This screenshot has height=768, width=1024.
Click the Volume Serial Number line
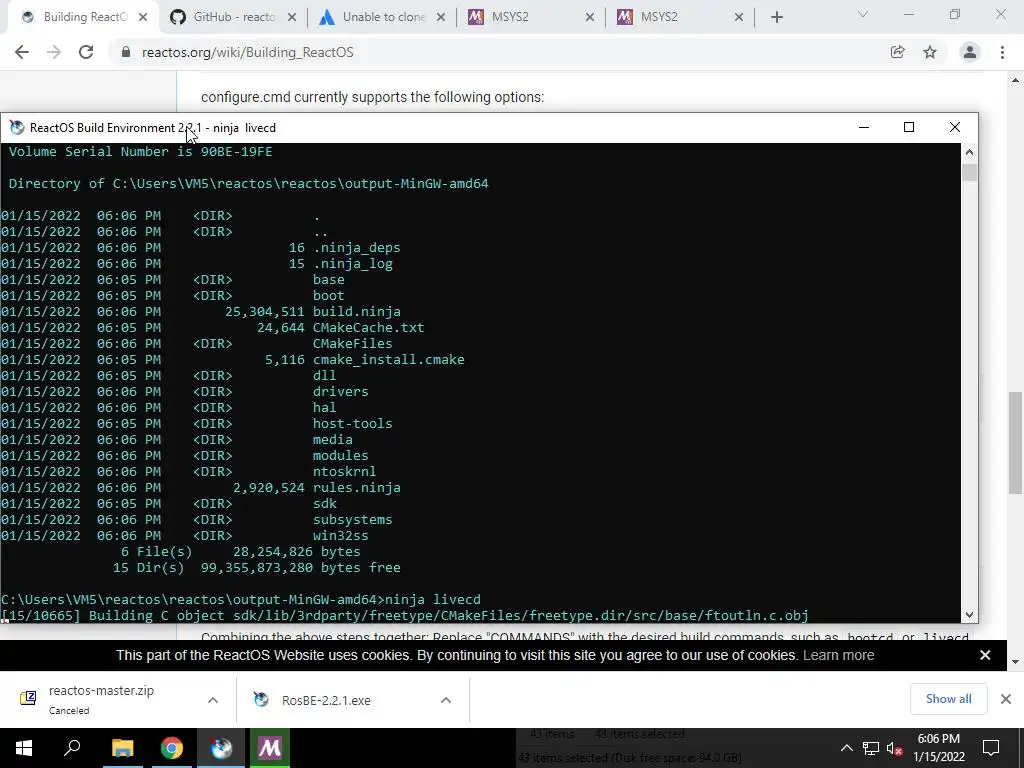tap(140, 152)
